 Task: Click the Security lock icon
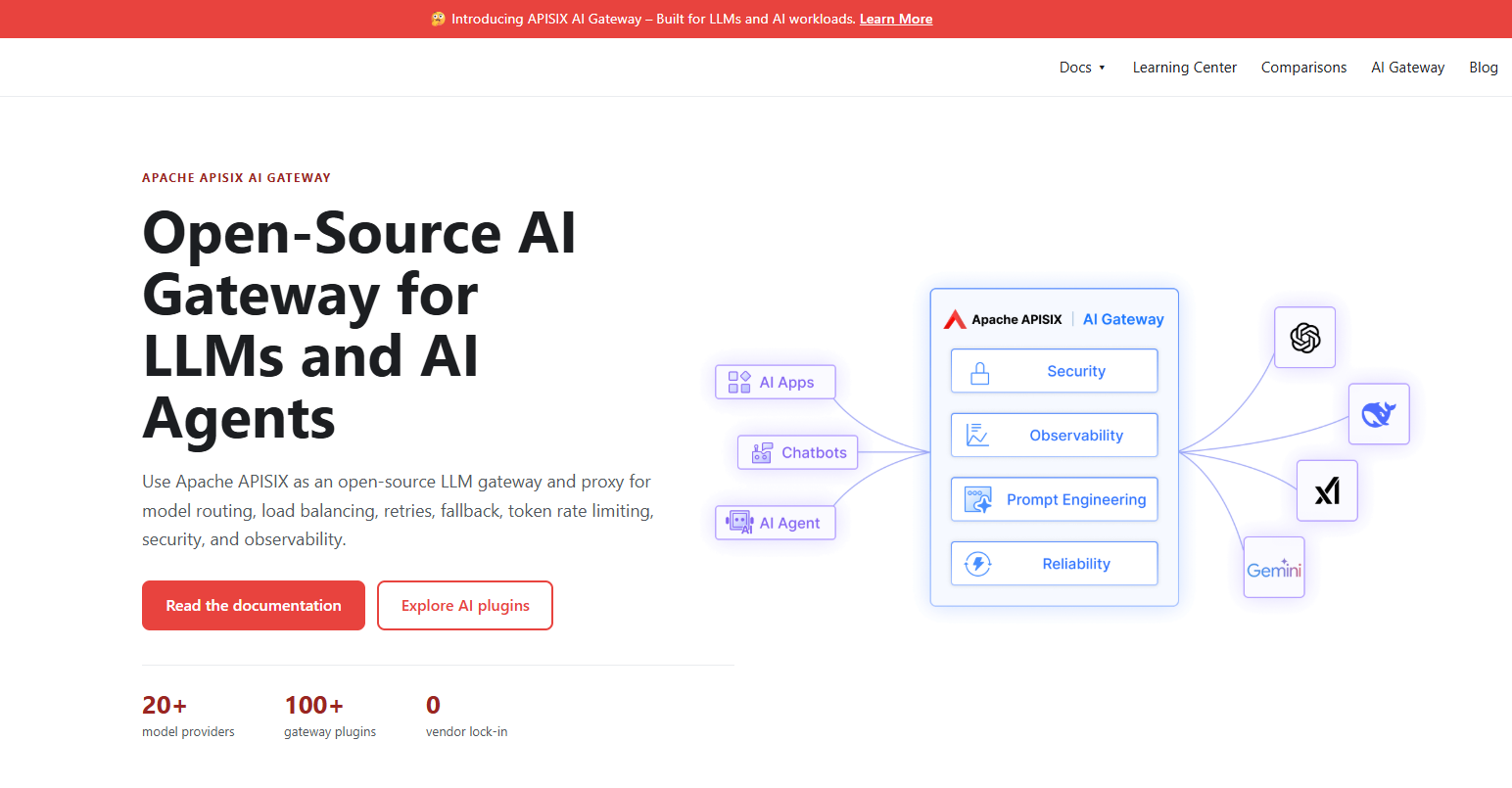[x=979, y=372]
